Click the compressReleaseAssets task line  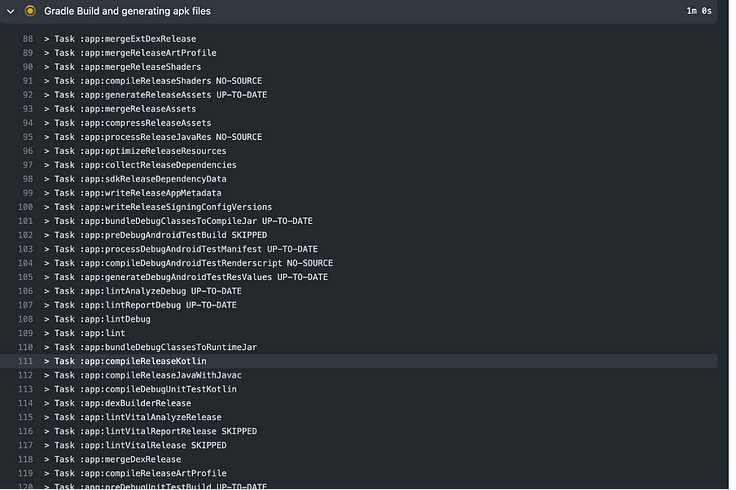128,123
